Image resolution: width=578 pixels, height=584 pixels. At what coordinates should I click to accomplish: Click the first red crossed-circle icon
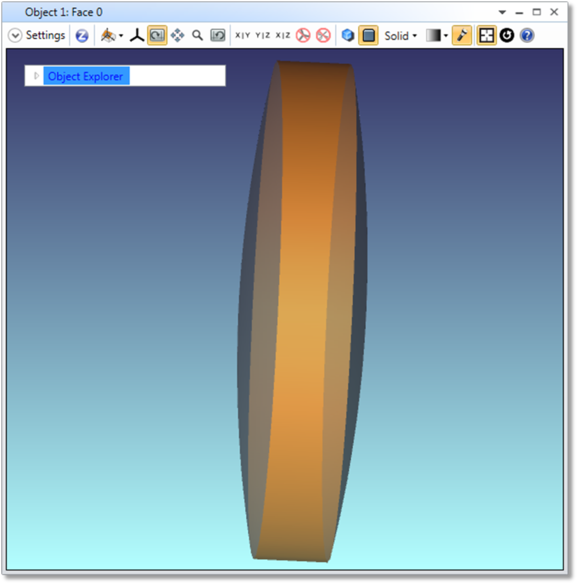pyautogui.click(x=303, y=36)
